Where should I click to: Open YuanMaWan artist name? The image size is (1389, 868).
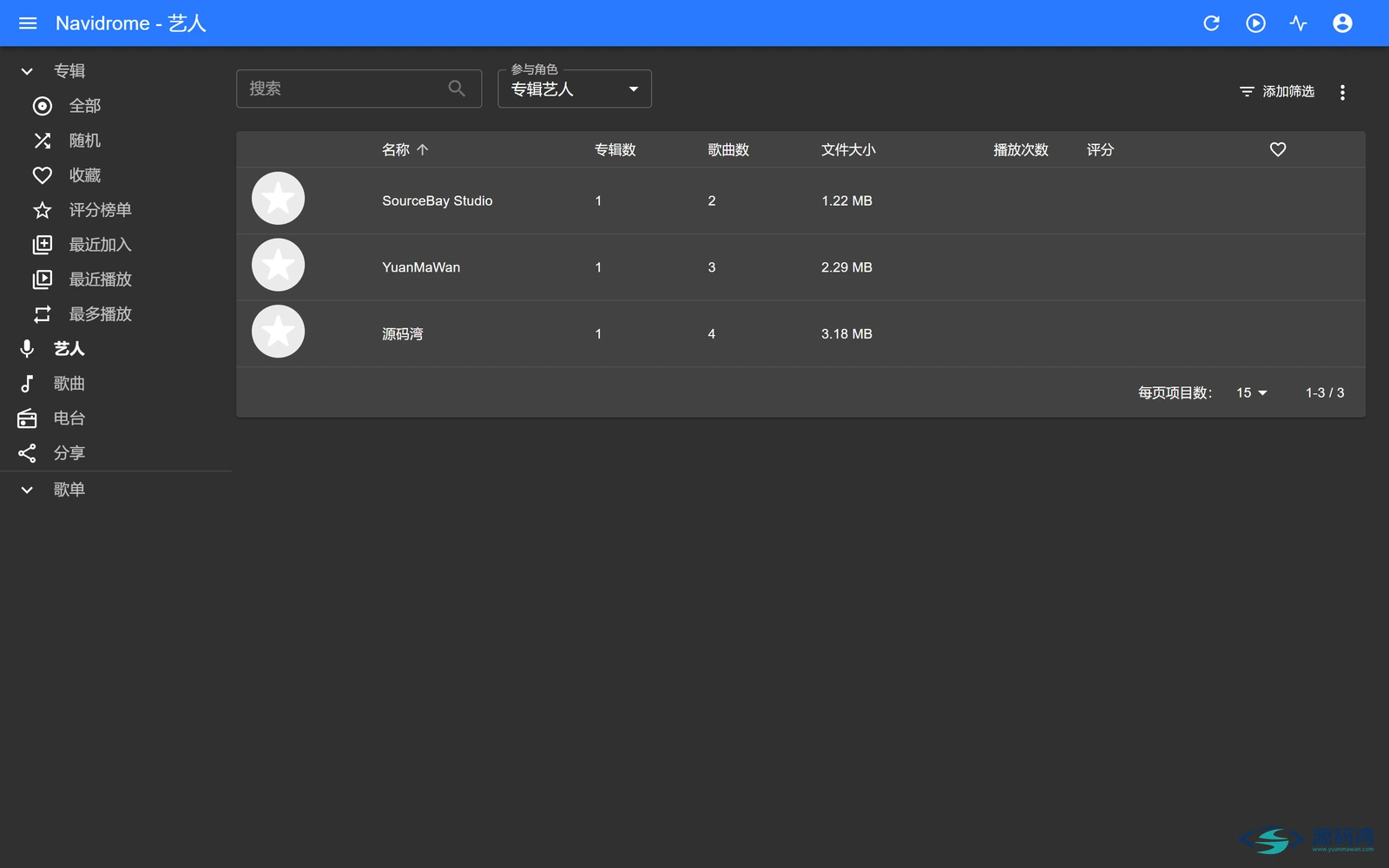point(421,267)
